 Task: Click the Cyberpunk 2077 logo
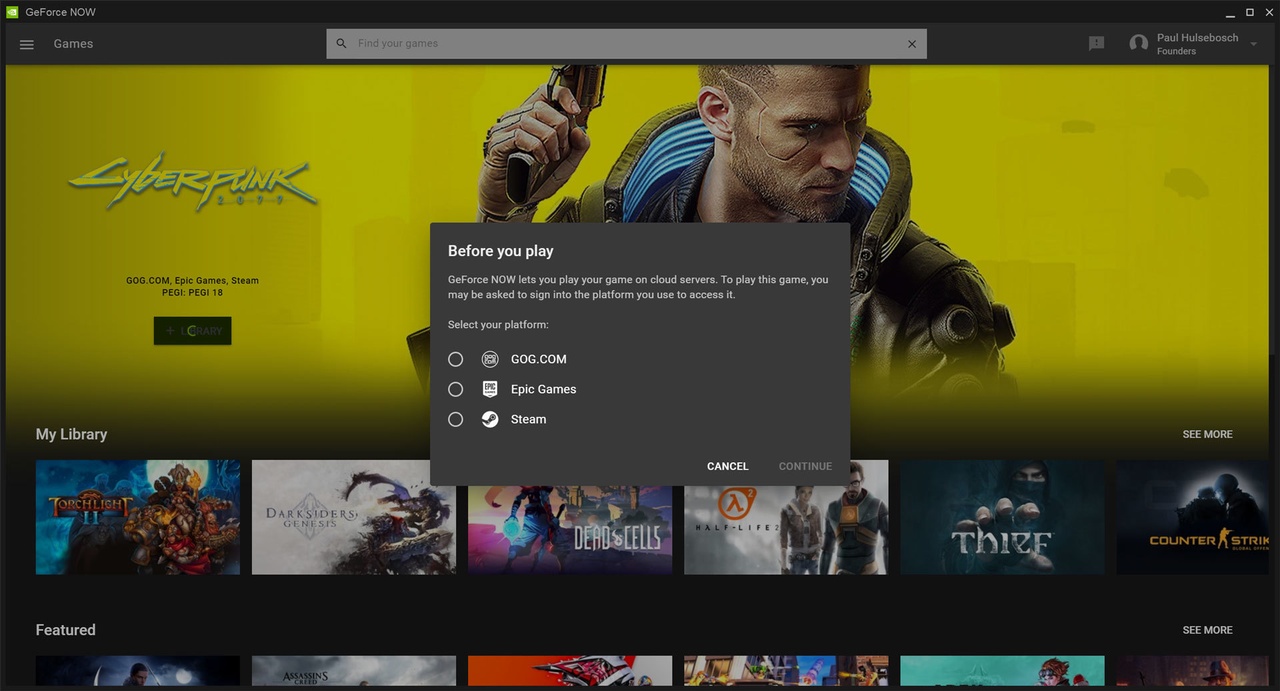[x=192, y=182]
